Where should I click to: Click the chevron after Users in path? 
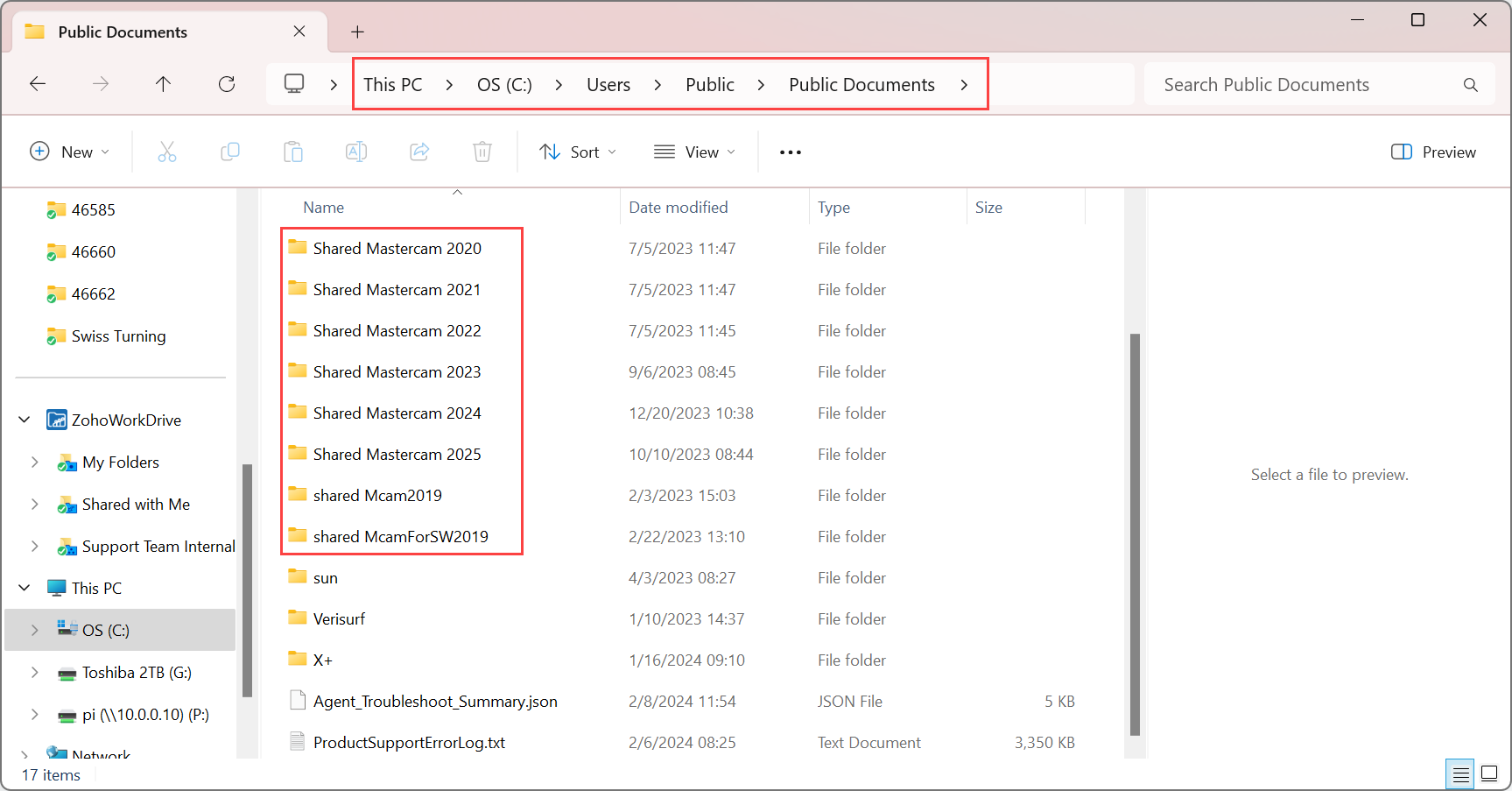tap(658, 85)
